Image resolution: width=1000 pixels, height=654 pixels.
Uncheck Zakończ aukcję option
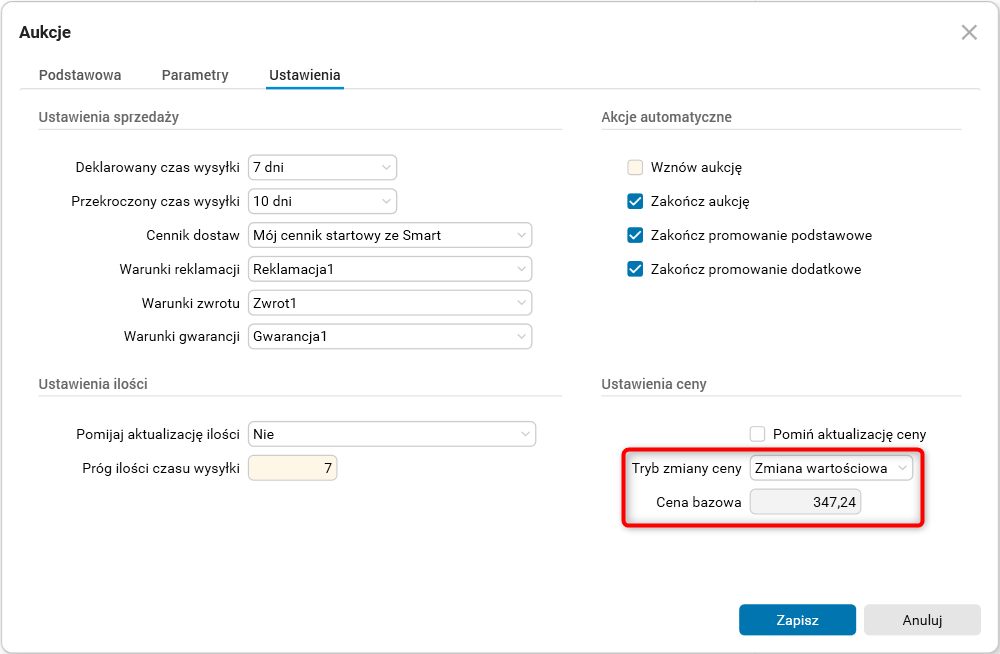tap(635, 201)
